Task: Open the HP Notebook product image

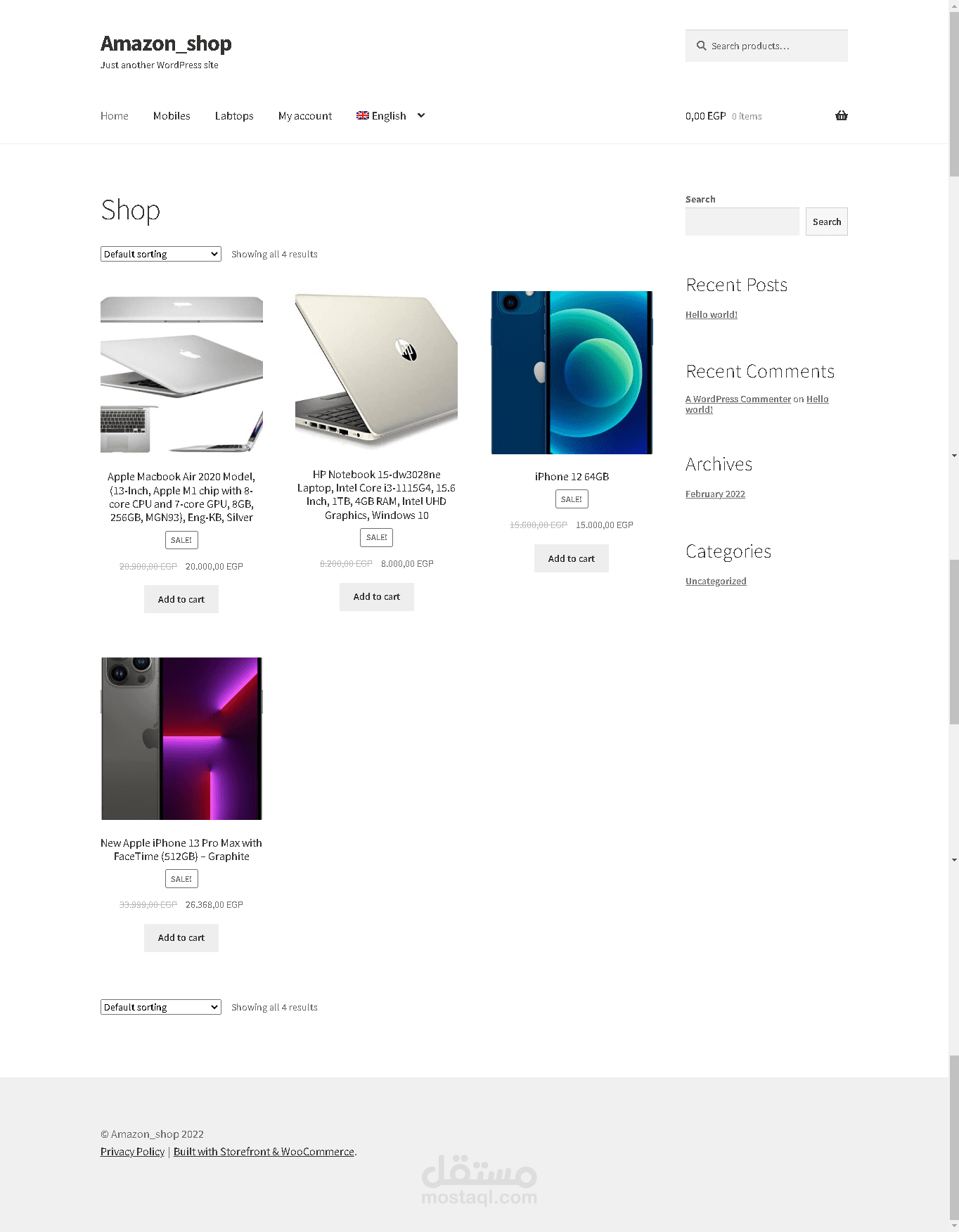Action: coord(377,371)
